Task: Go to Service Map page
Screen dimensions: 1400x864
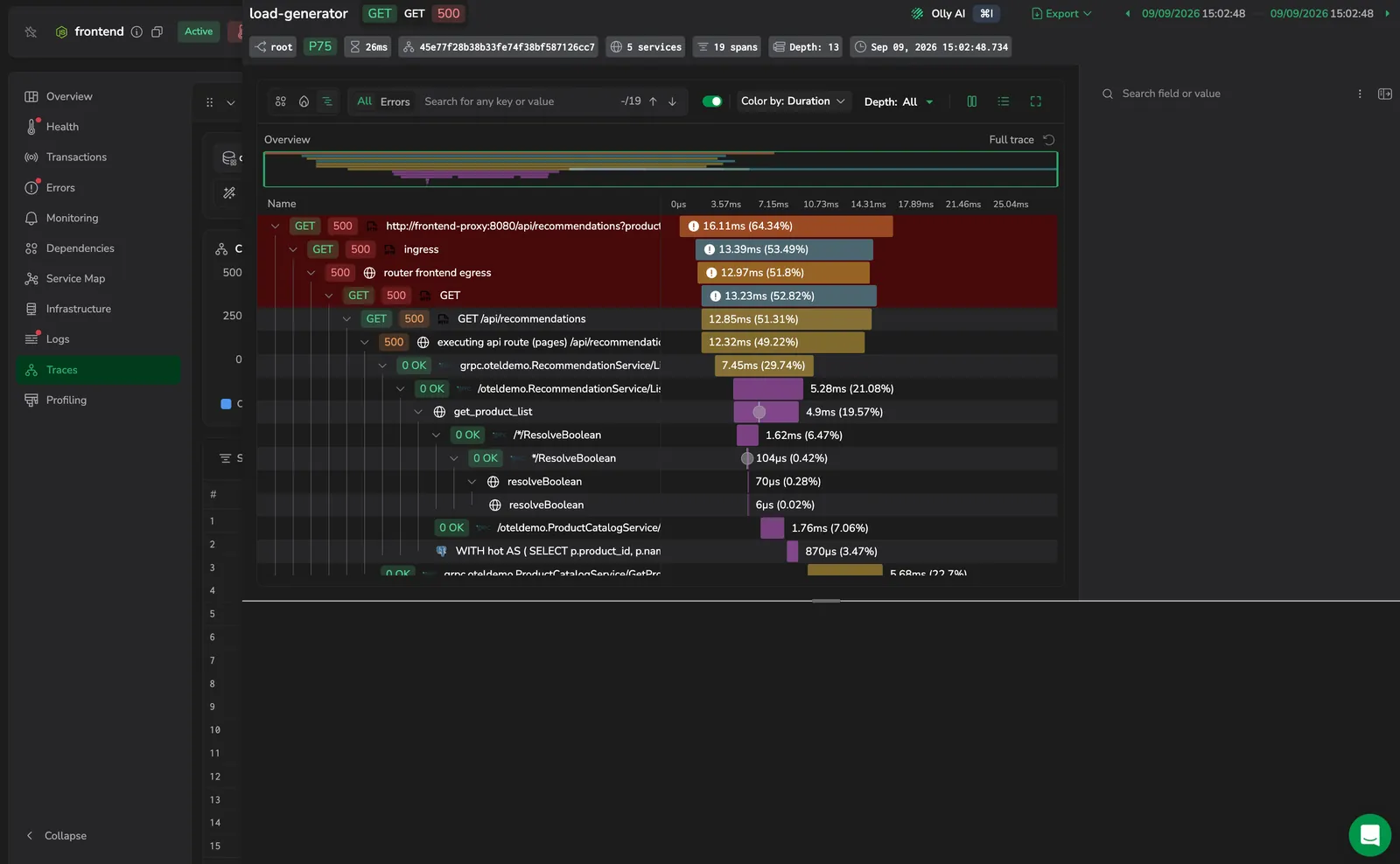Action: click(x=75, y=278)
